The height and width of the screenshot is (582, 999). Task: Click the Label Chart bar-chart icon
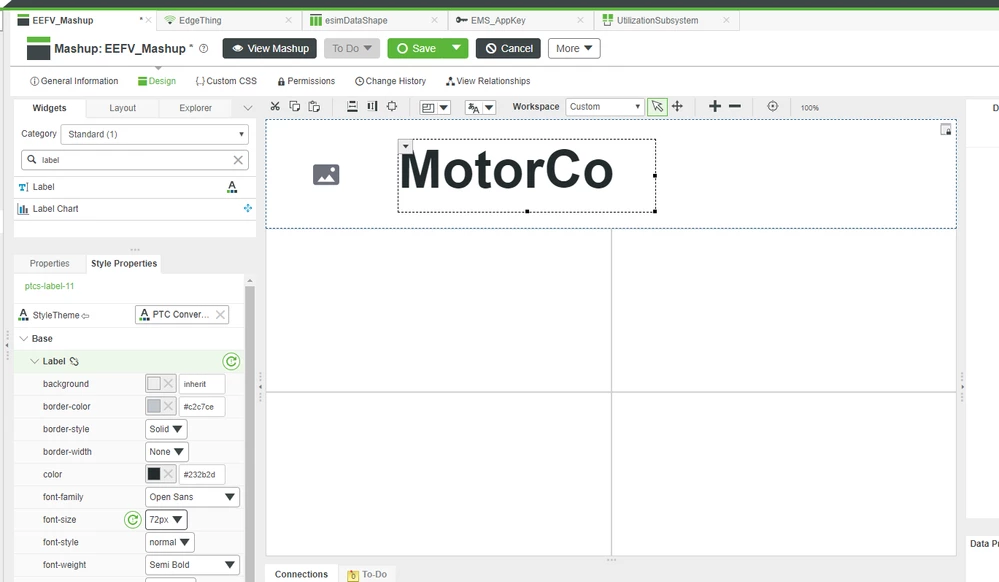click(21, 208)
